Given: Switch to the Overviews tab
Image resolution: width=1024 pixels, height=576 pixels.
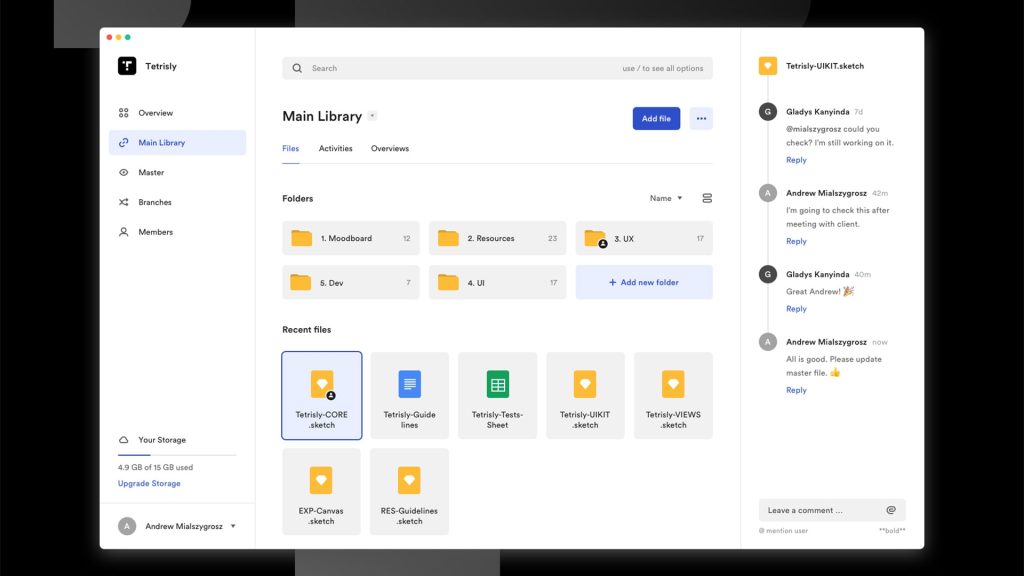Looking at the screenshot, I should point(390,148).
